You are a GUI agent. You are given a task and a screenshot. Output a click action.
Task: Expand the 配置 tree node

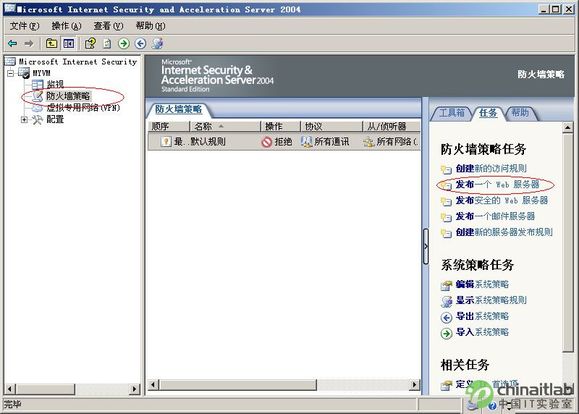coord(24,120)
